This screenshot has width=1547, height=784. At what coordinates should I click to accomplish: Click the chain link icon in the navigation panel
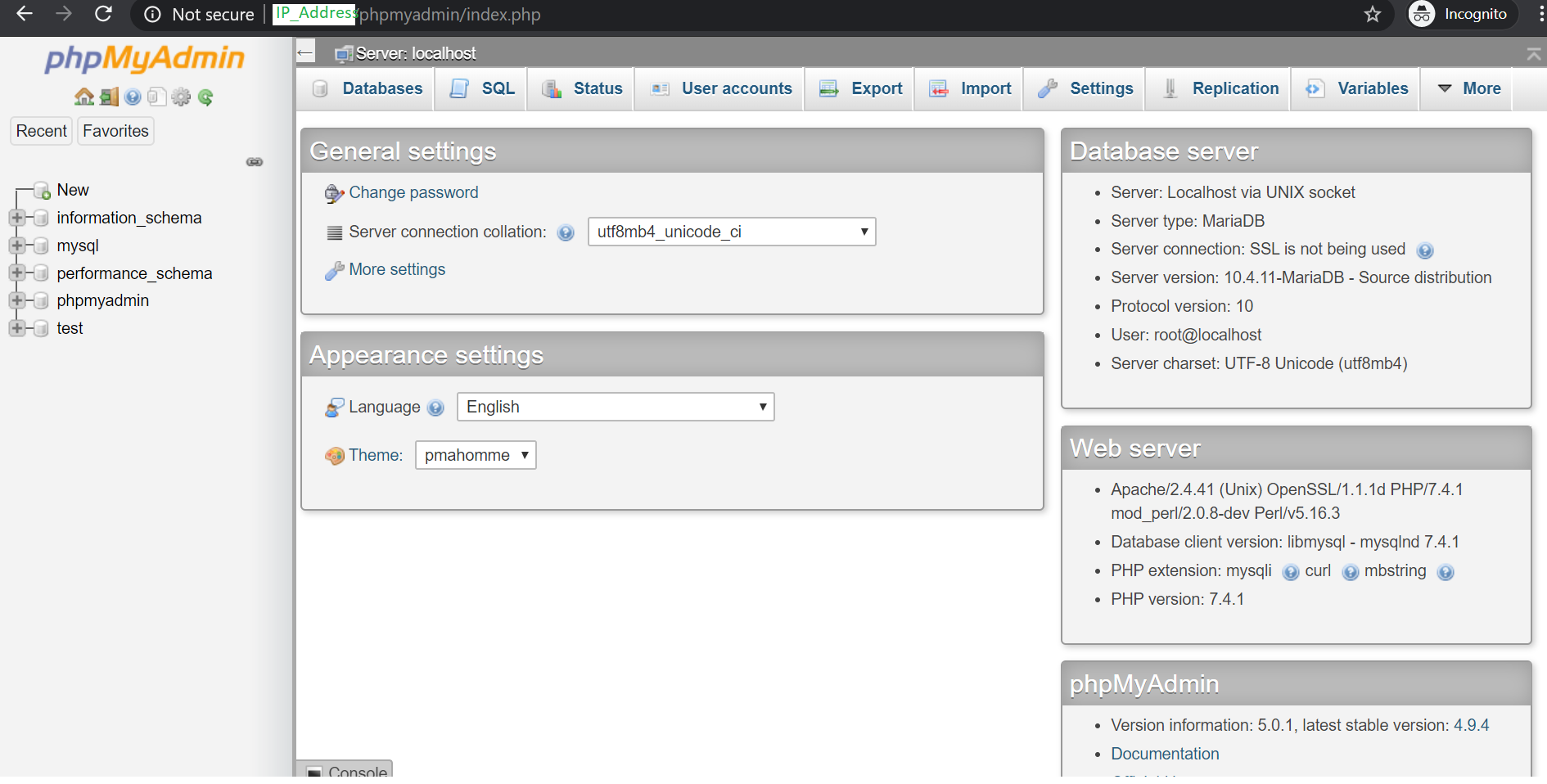[255, 162]
